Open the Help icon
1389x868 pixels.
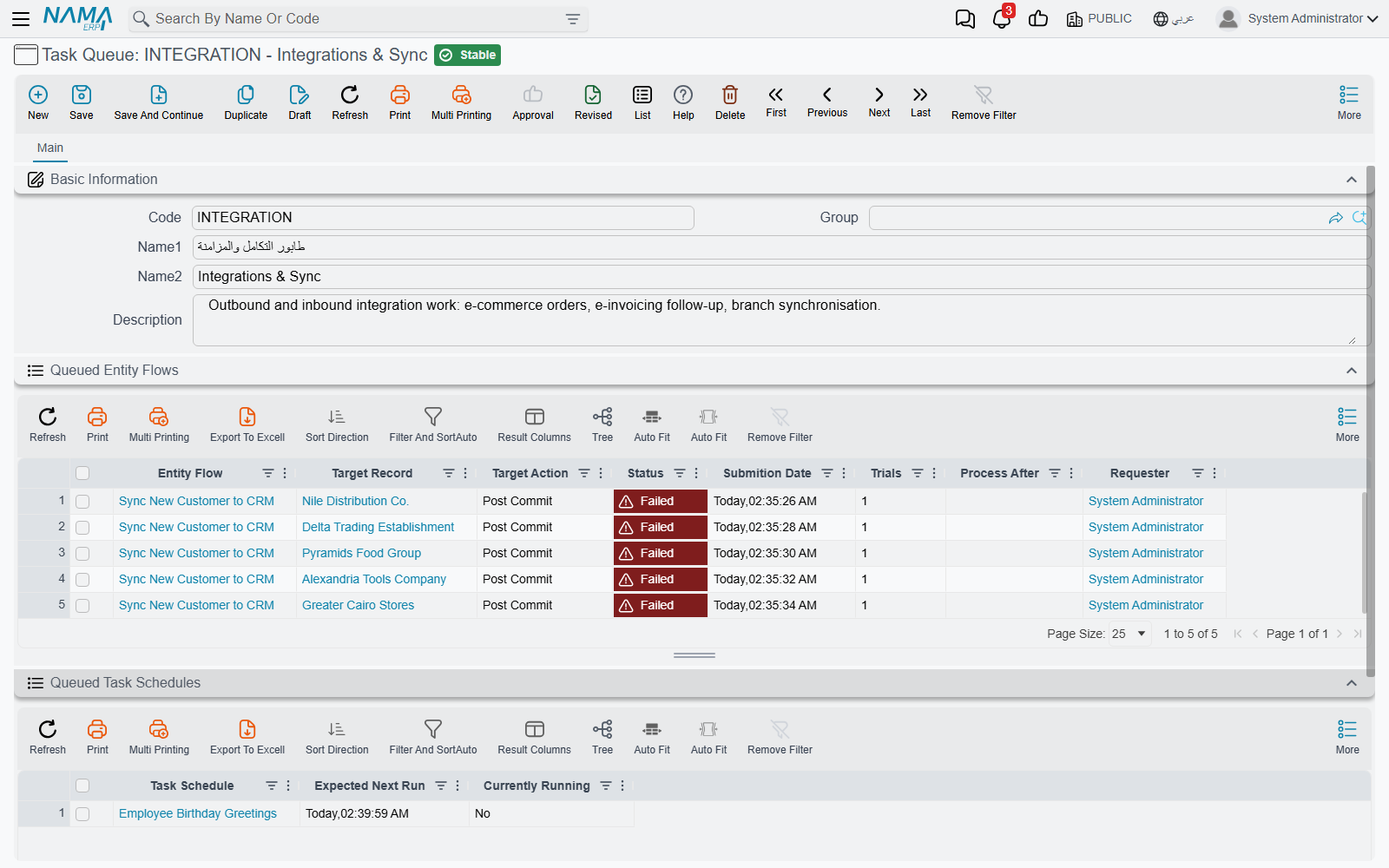[683, 95]
